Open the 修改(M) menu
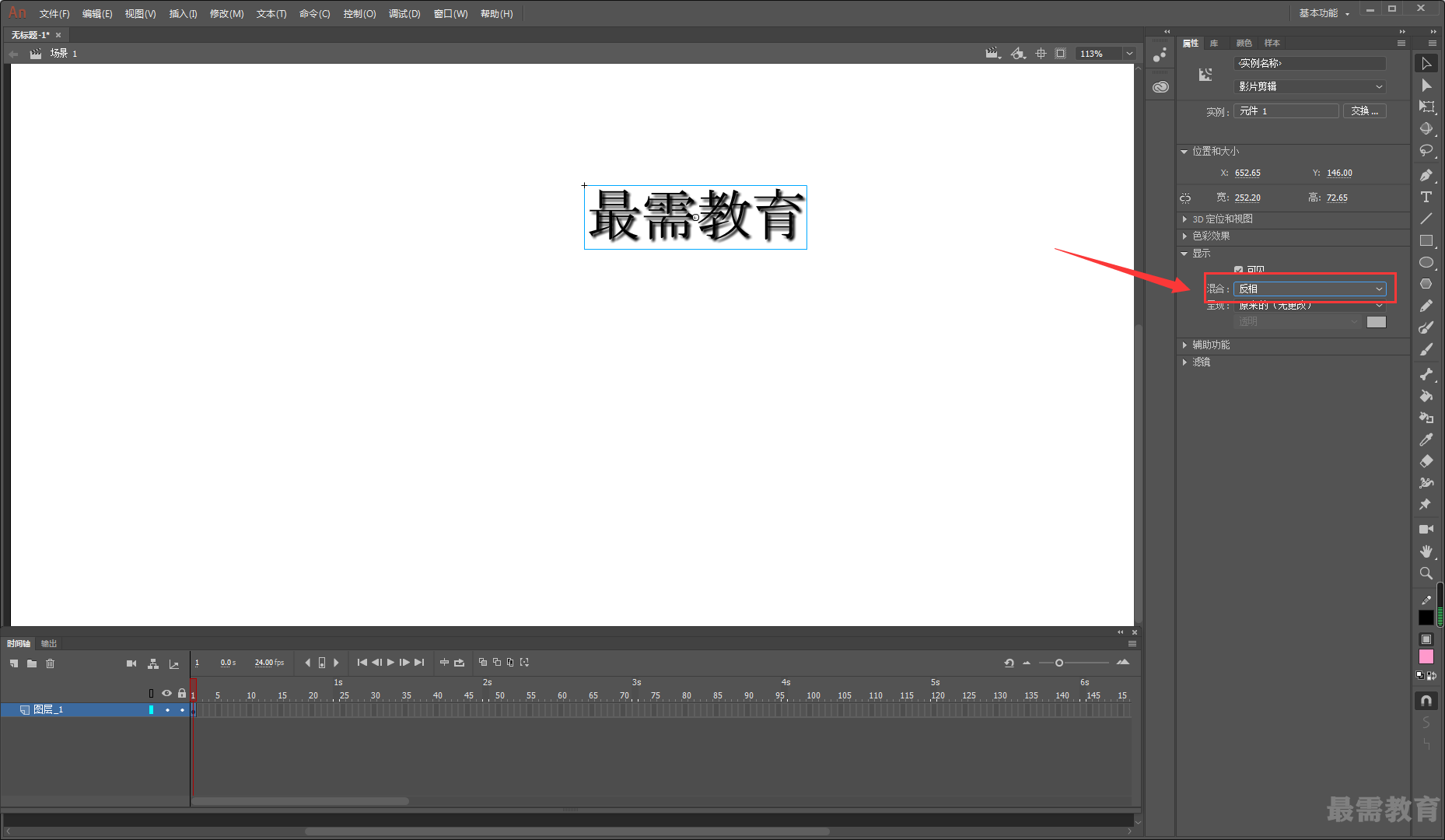Viewport: 1445px width, 840px height. [x=226, y=14]
